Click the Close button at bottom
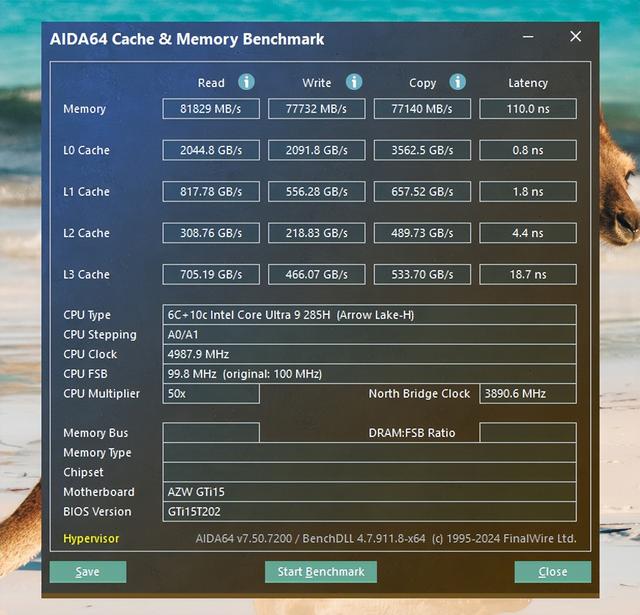 click(x=553, y=572)
